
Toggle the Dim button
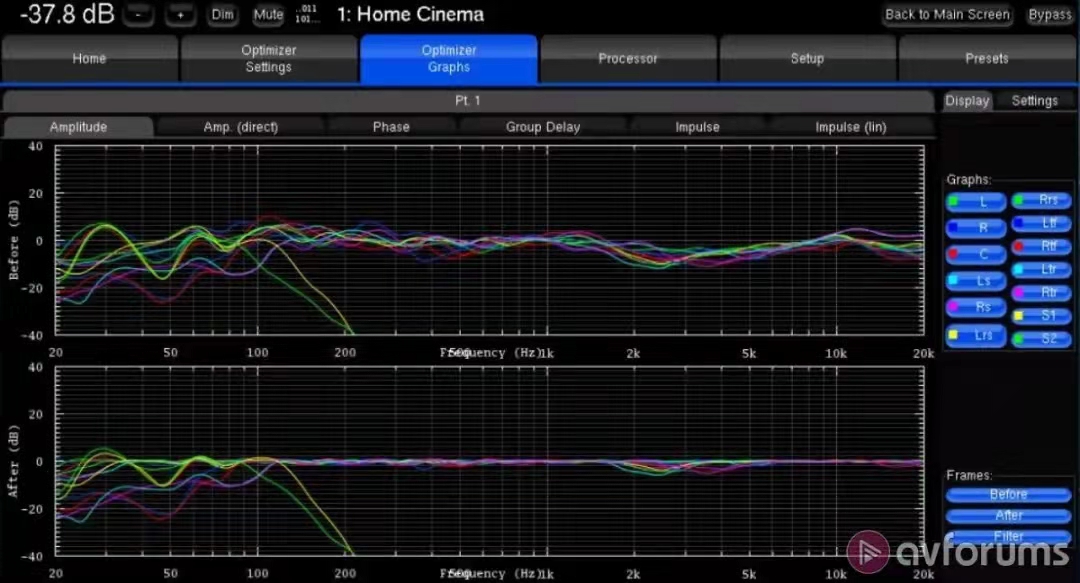pos(222,15)
